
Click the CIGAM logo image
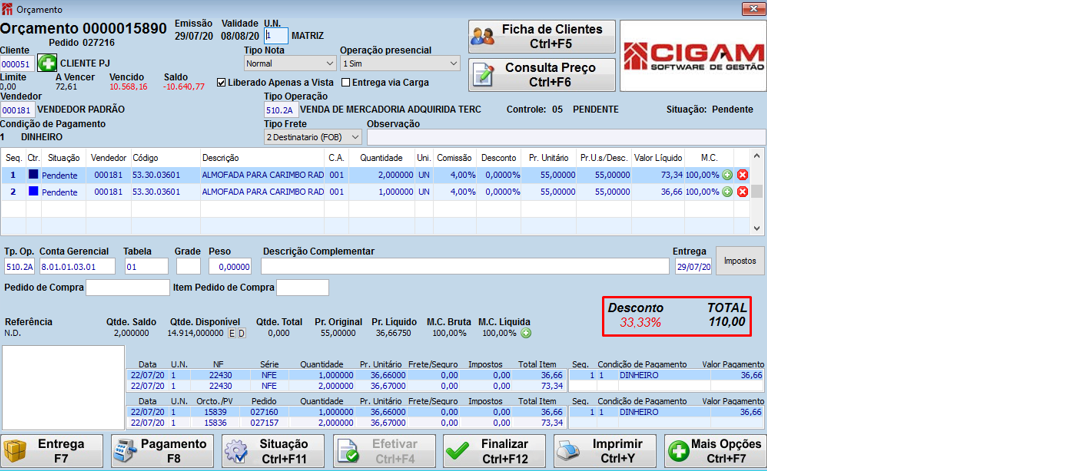[693, 55]
